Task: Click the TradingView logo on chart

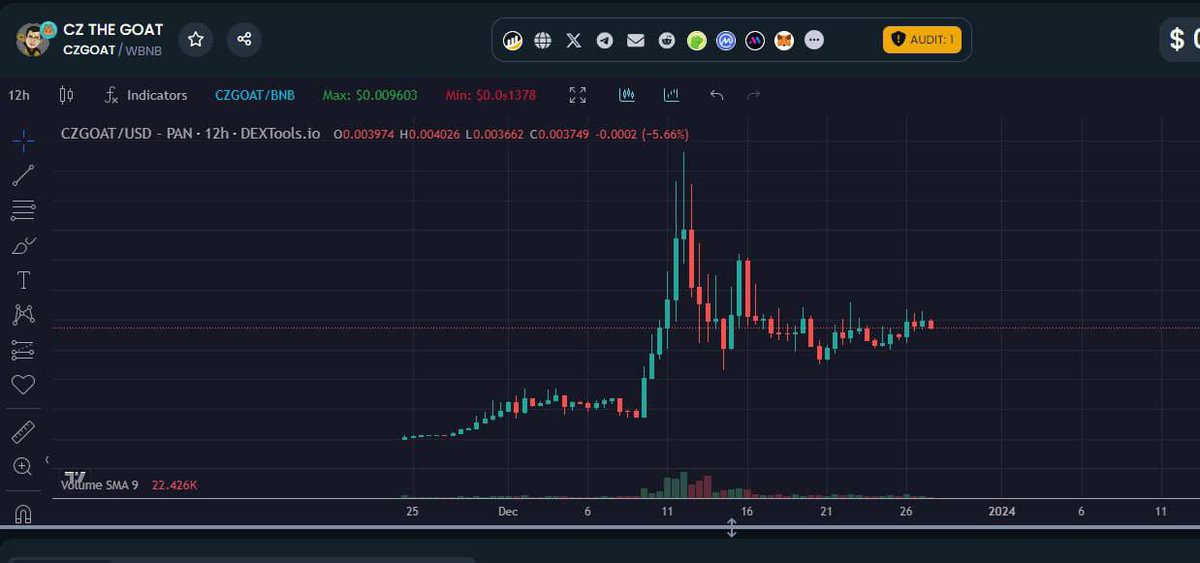Action: (x=75, y=477)
